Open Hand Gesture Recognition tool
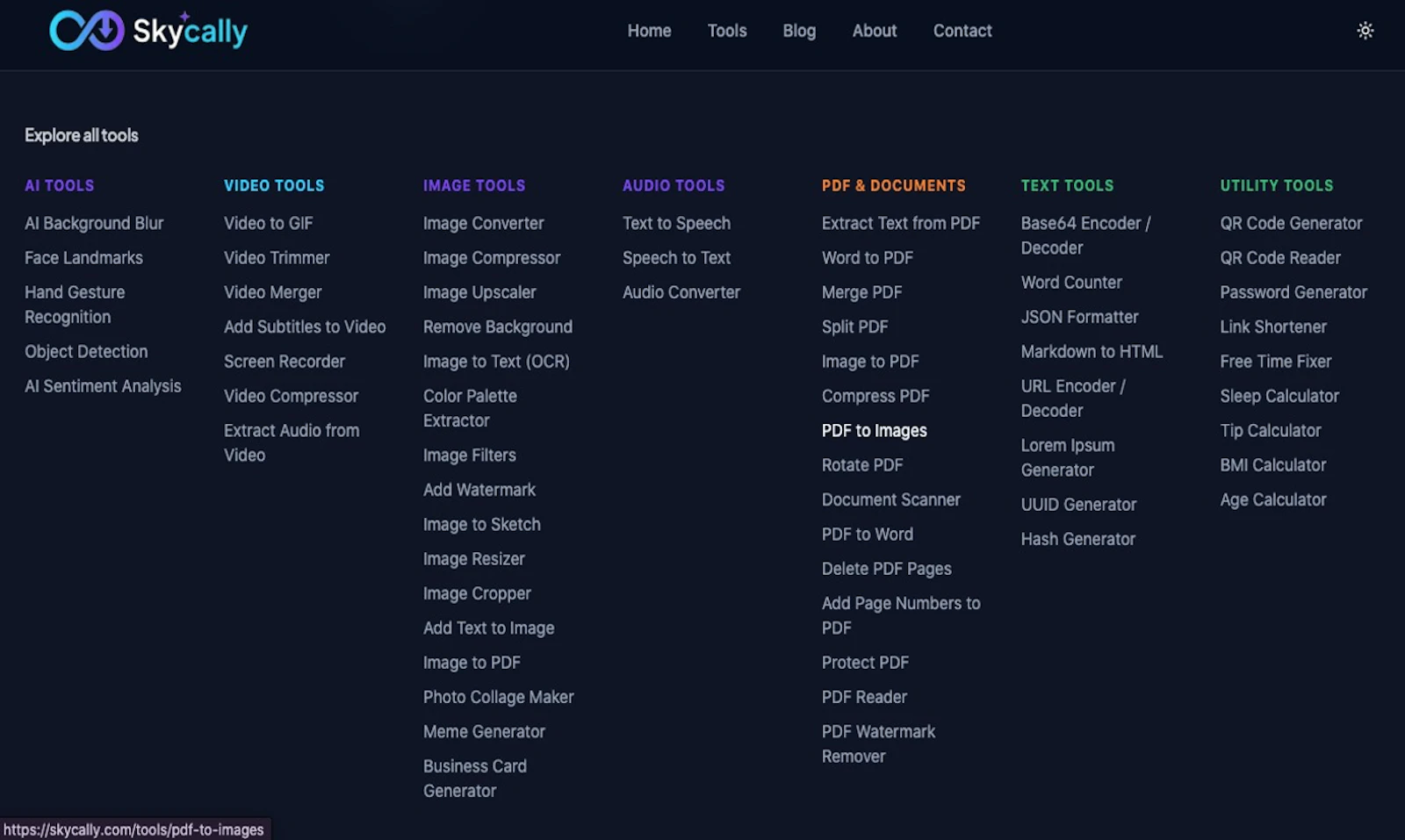 click(x=75, y=305)
